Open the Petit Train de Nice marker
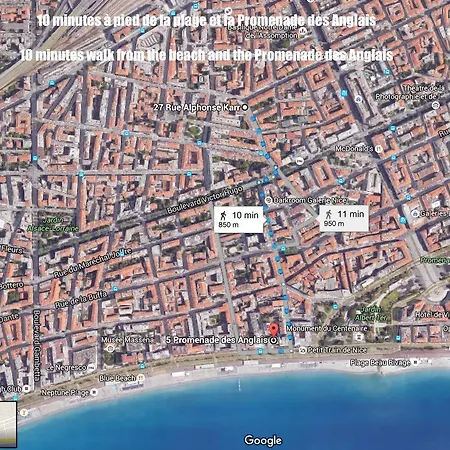The height and width of the screenshot is (450, 450). tap(302, 350)
